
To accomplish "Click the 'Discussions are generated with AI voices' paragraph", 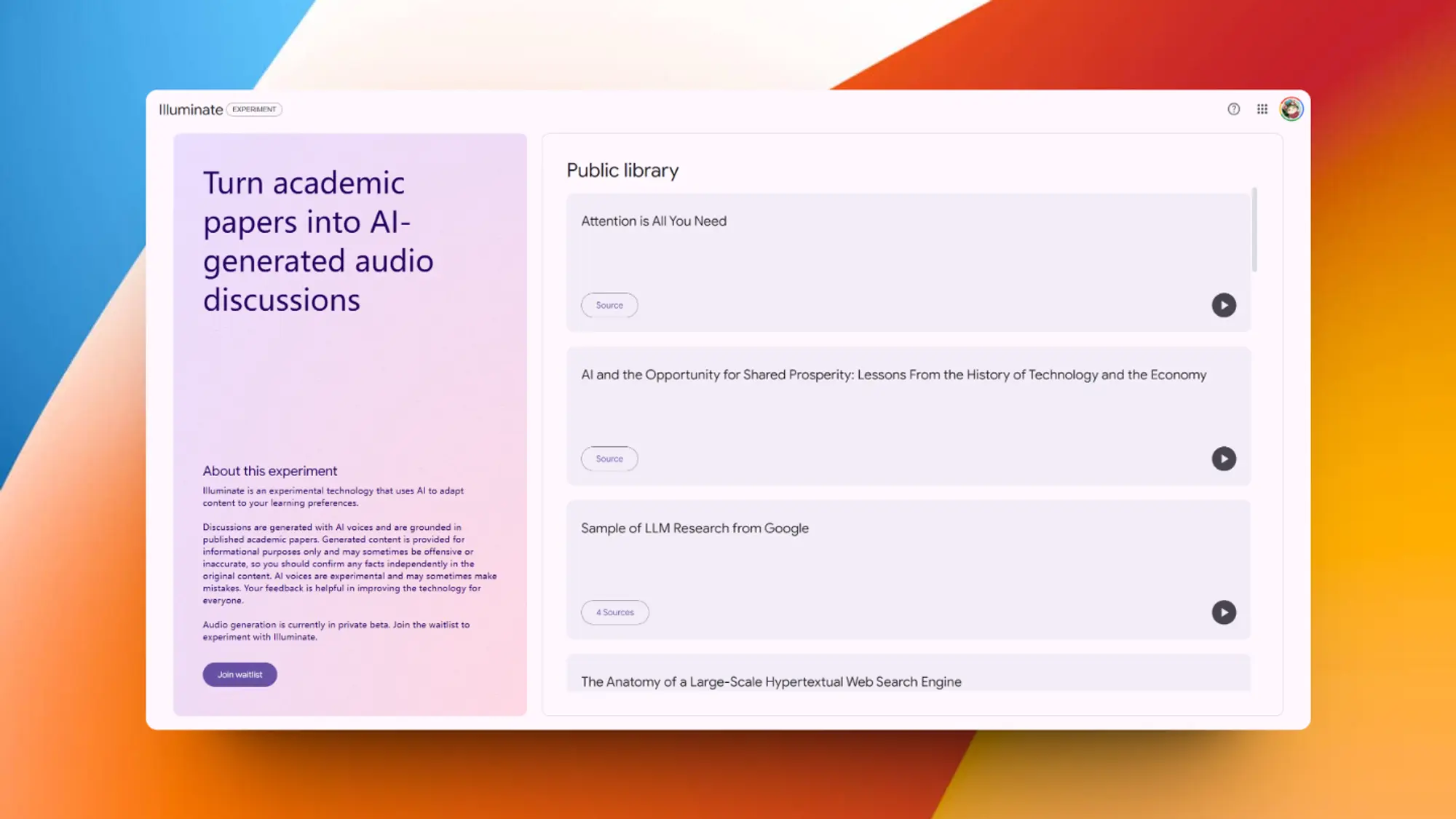I will click(349, 563).
